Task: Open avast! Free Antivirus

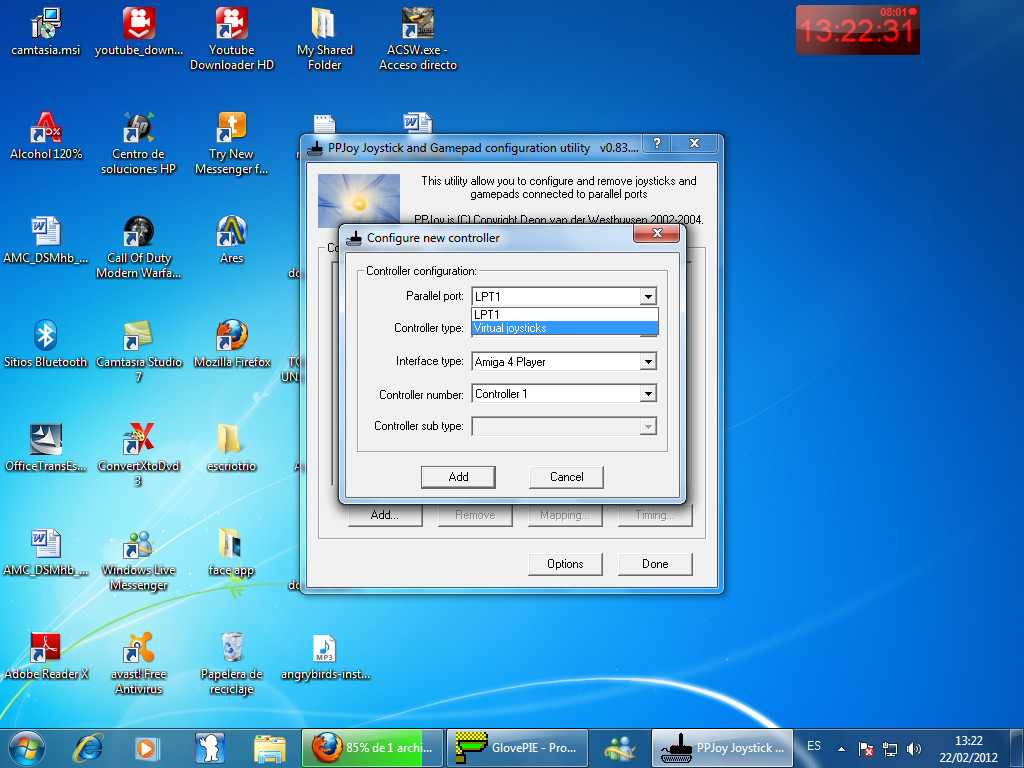Action: tap(137, 645)
